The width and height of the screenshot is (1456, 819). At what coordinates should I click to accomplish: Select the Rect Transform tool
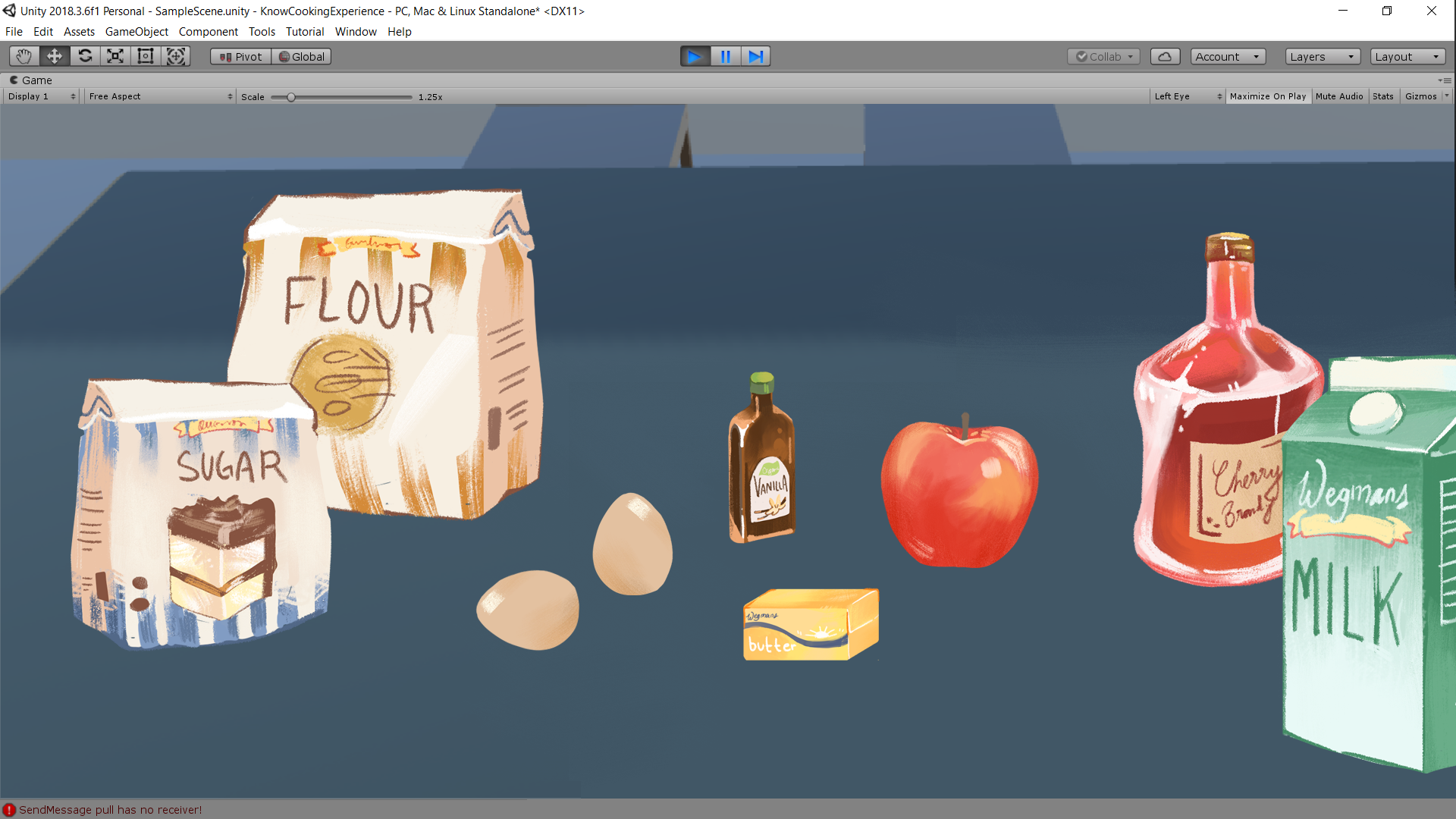pos(146,56)
